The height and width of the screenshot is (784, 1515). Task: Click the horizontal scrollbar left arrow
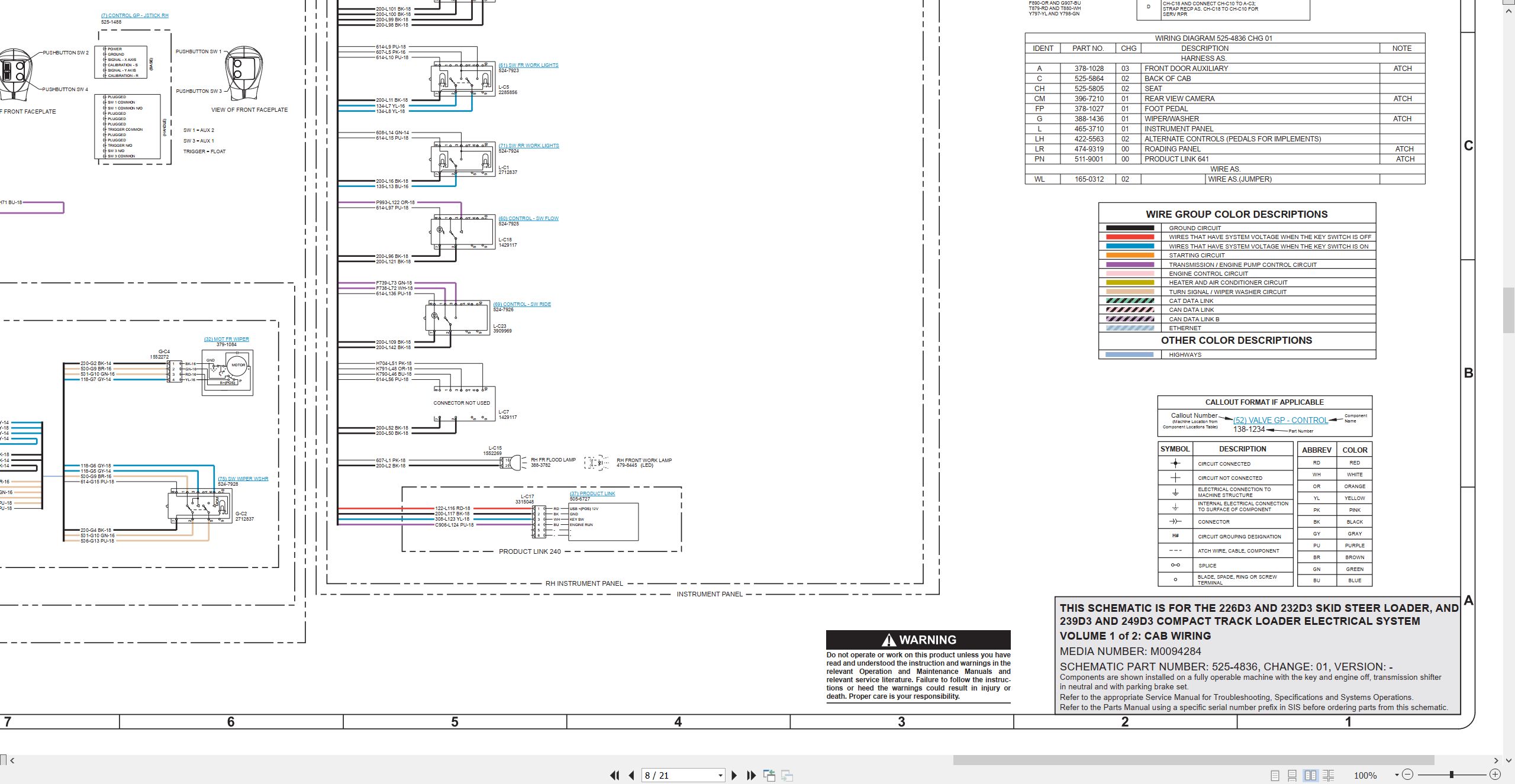(12, 760)
